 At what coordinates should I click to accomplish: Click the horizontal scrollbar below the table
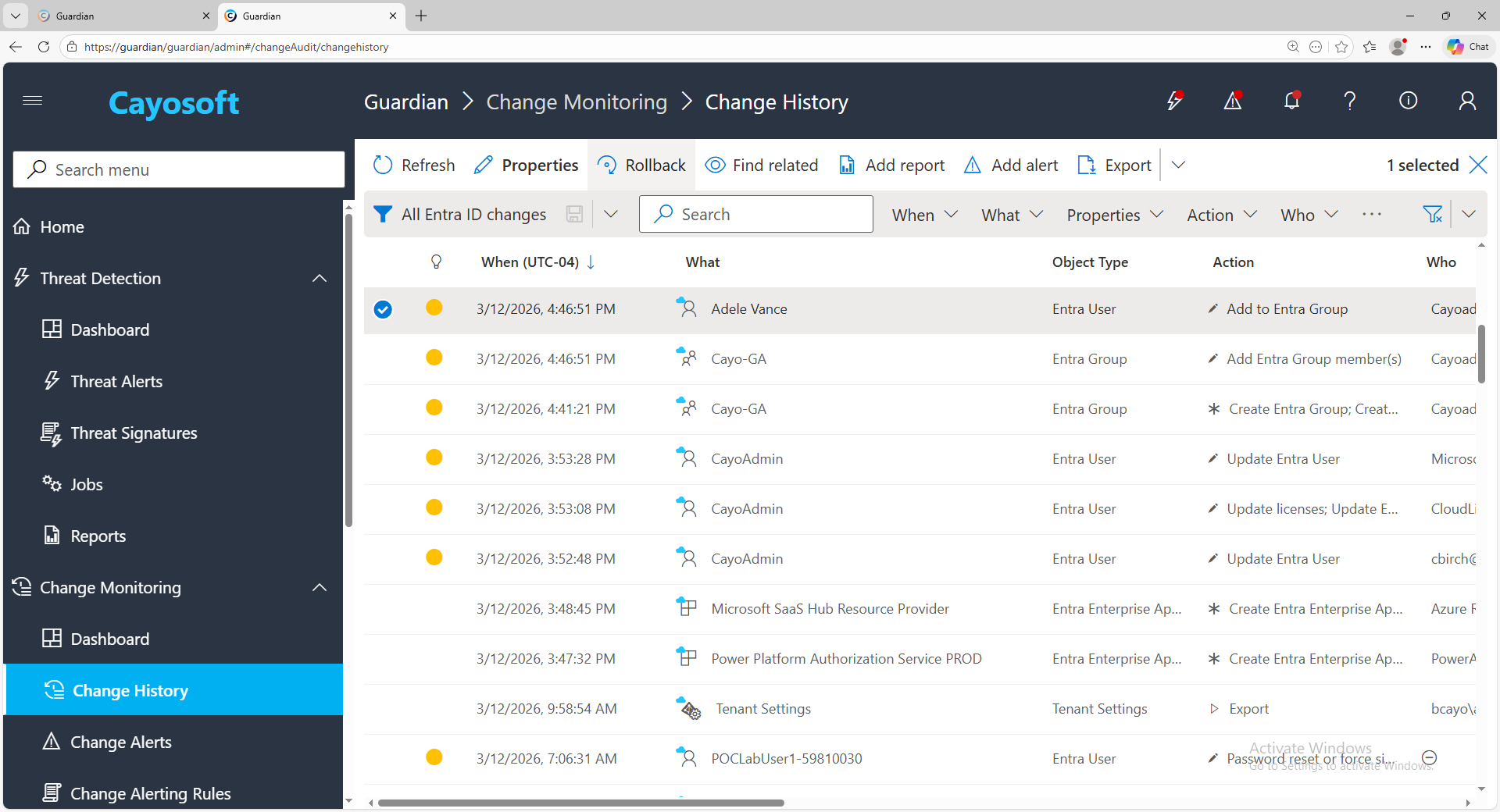[x=580, y=803]
